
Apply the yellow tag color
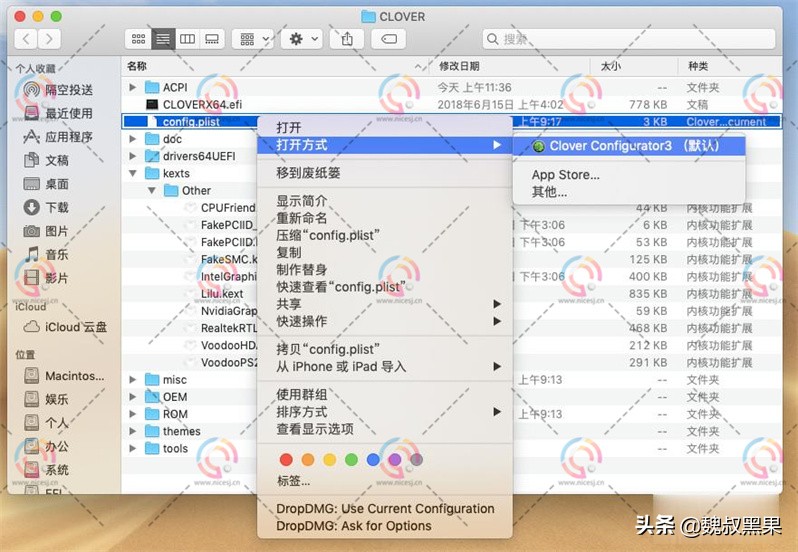330,460
